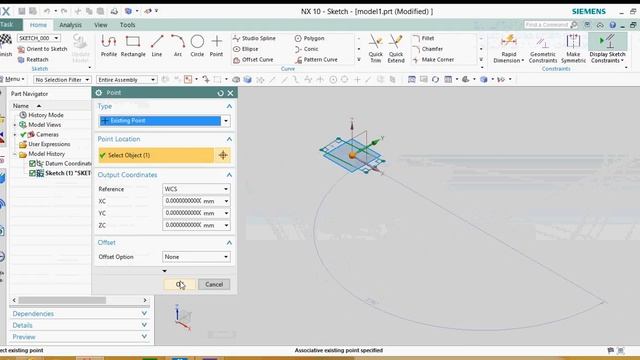Screen dimensions: 640x360
Task: Activate the Point tool in ribbon
Action: 216,46
